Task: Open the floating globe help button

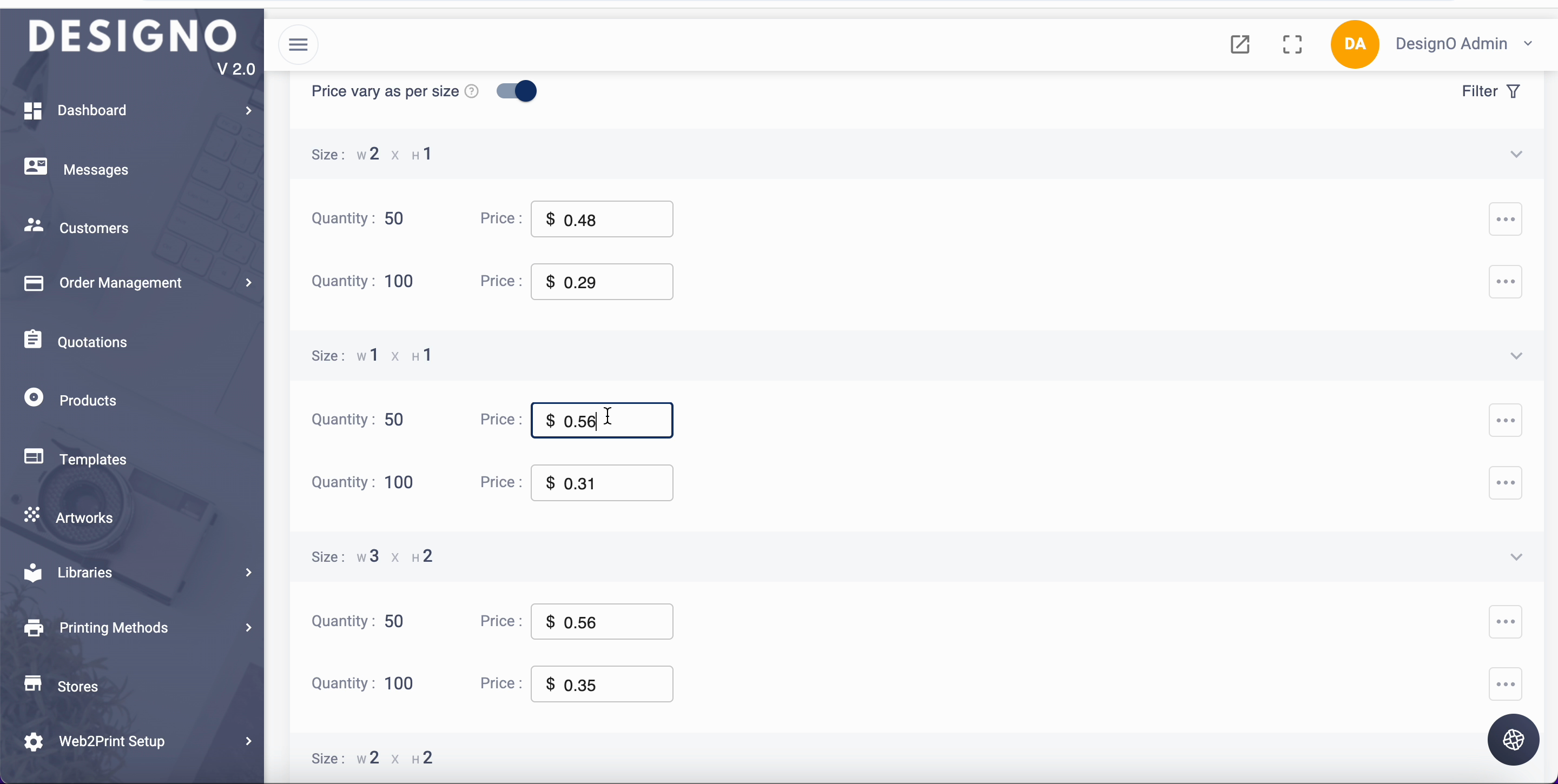Action: 1513,739
